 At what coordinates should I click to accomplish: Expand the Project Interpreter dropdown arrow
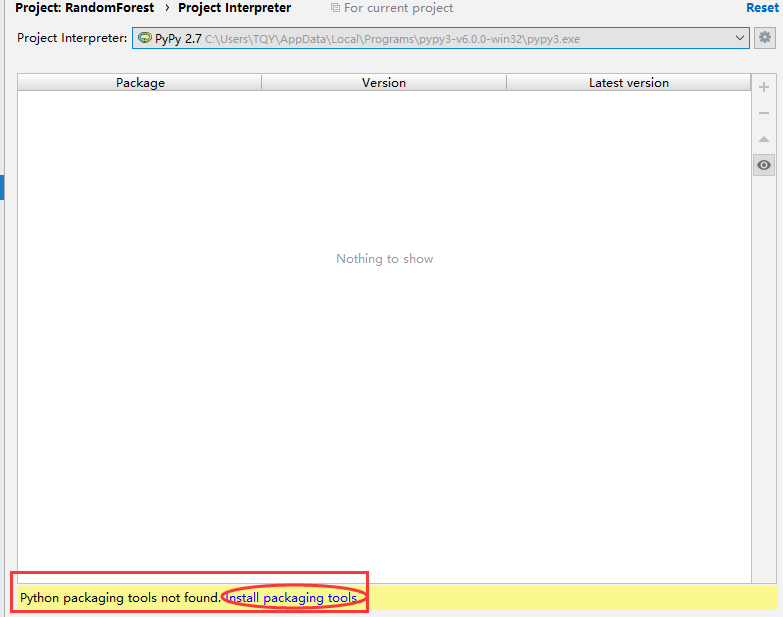[x=740, y=38]
